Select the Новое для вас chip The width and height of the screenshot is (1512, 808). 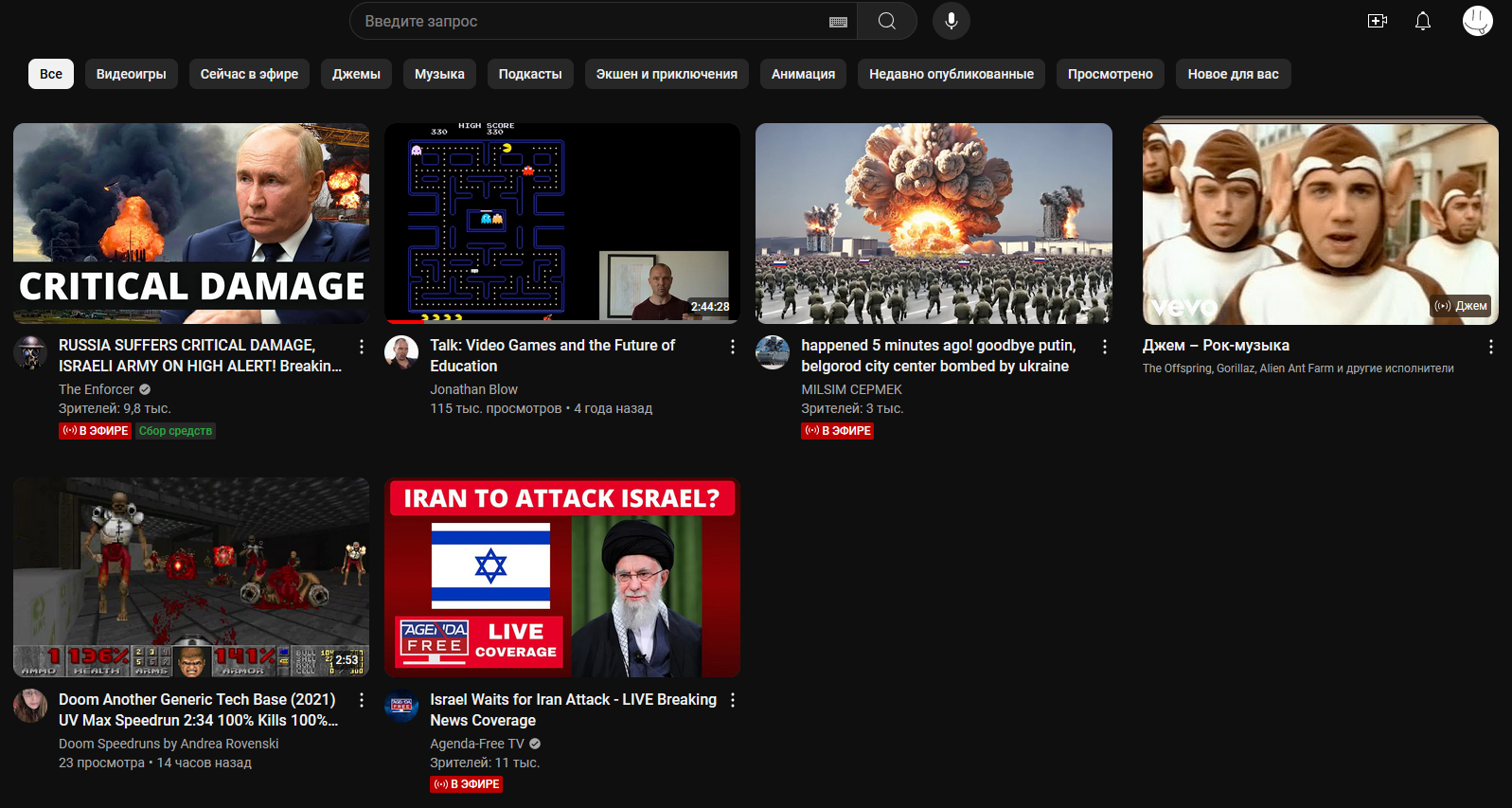[1234, 74]
